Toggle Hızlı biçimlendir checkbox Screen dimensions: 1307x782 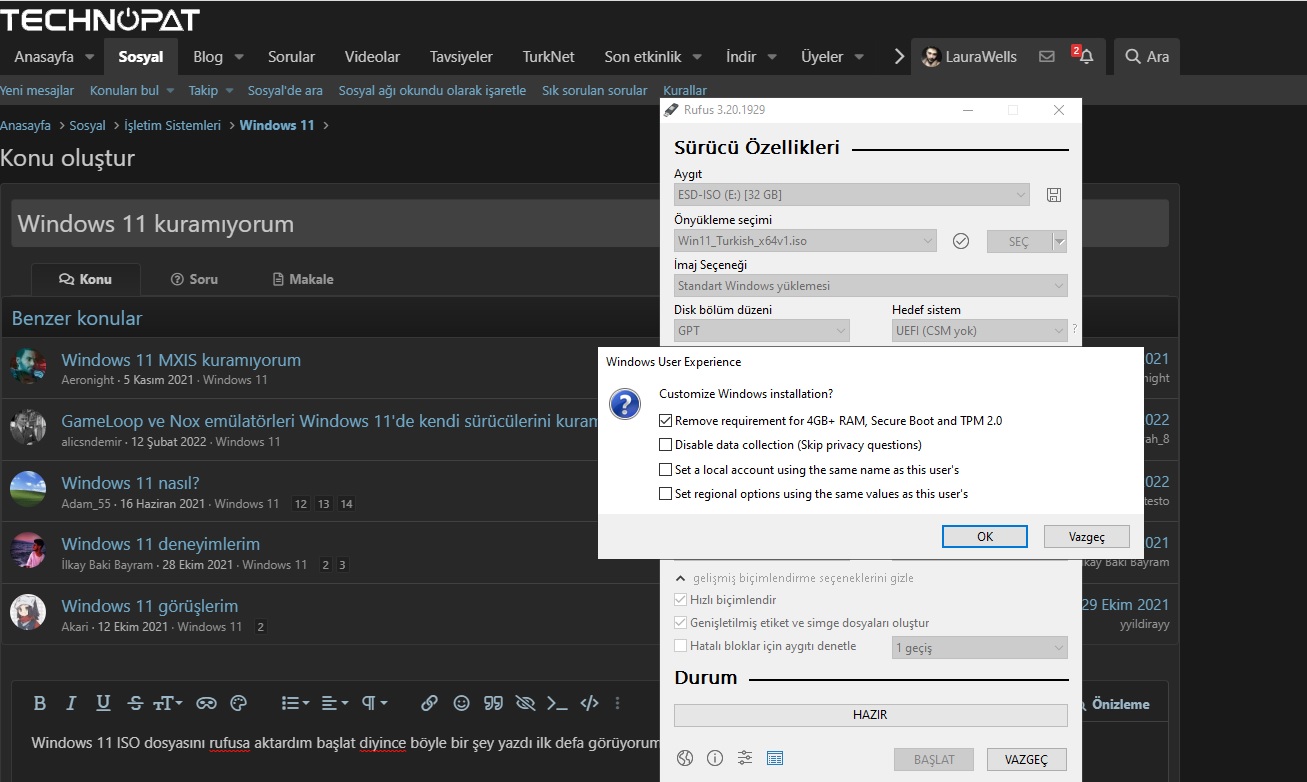[681, 600]
